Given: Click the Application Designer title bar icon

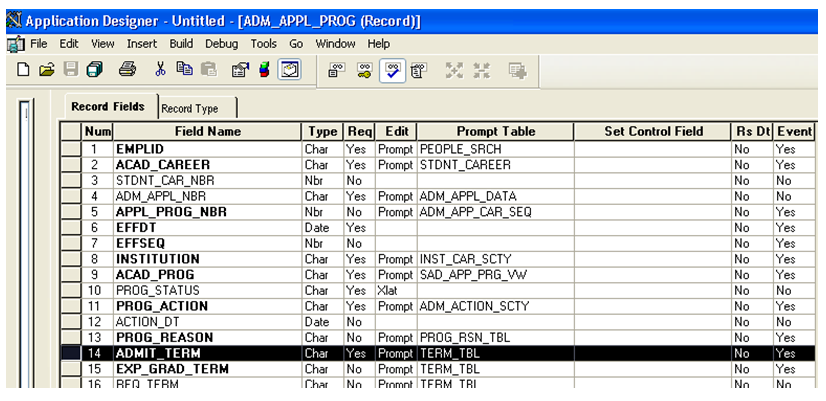Looking at the screenshot, I should [14, 22].
